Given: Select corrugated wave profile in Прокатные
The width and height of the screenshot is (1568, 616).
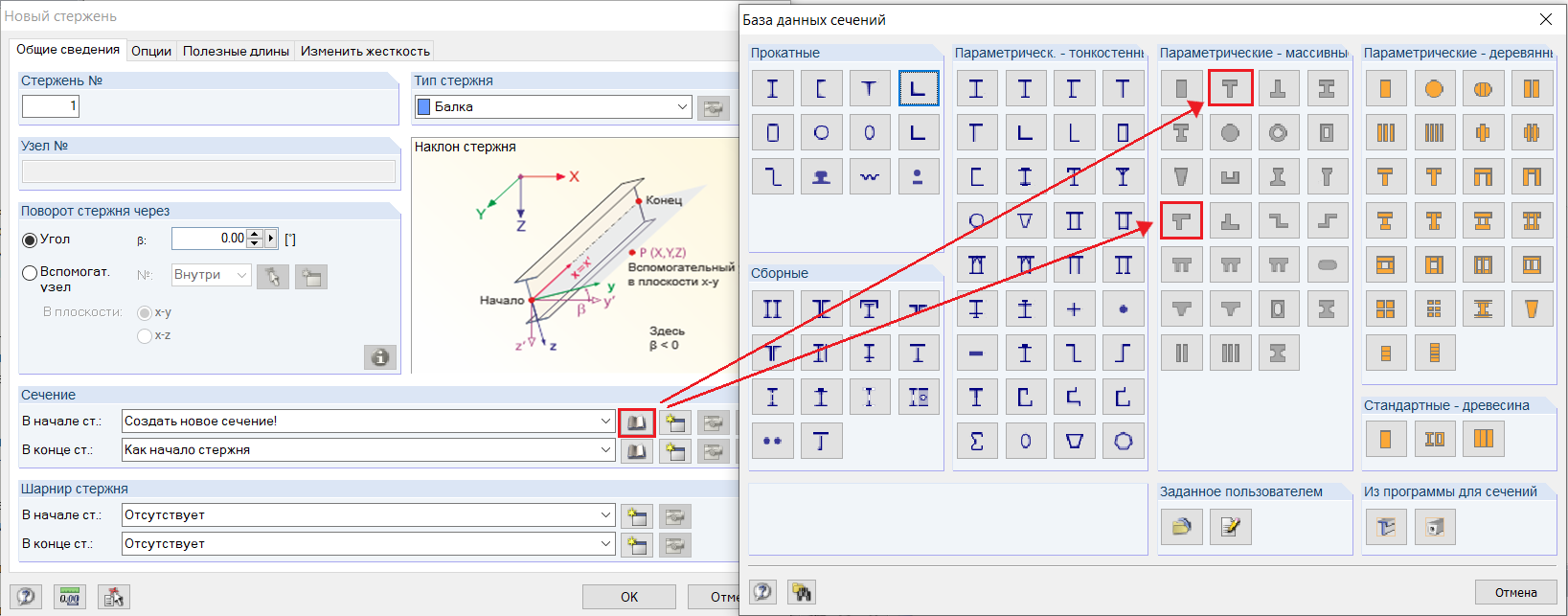Looking at the screenshot, I should [869, 177].
